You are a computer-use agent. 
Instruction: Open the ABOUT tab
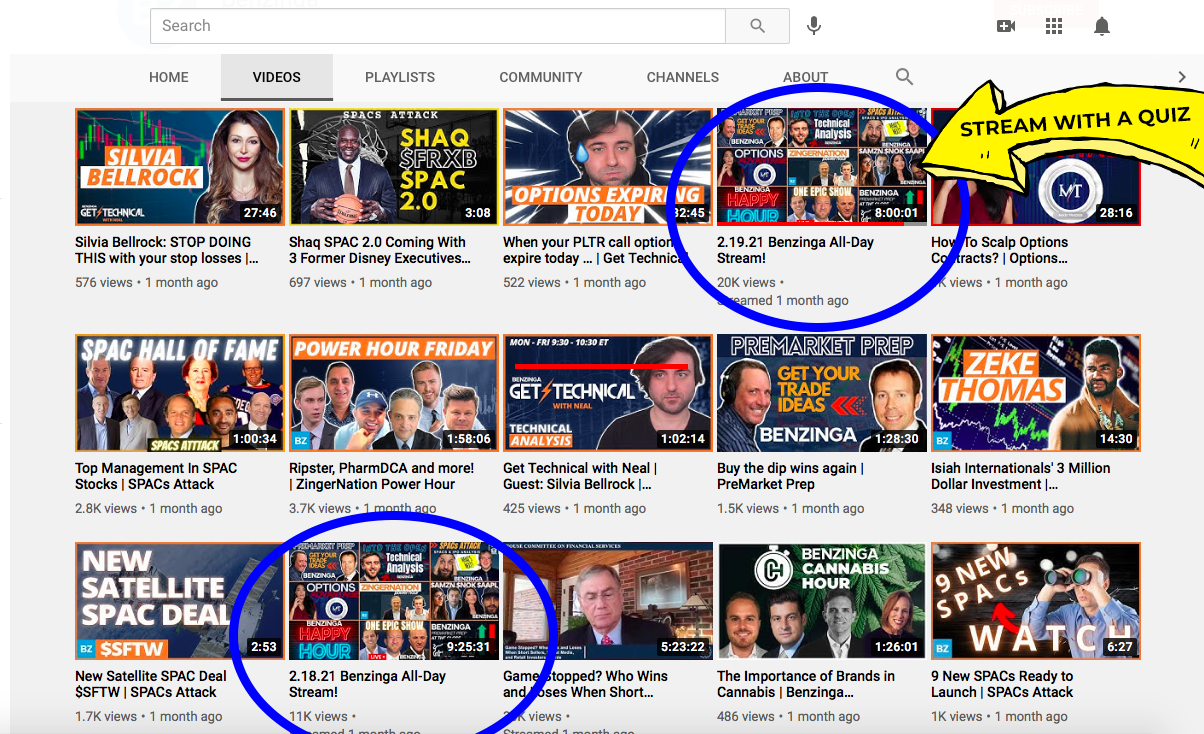pyautogui.click(x=805, y=76)
